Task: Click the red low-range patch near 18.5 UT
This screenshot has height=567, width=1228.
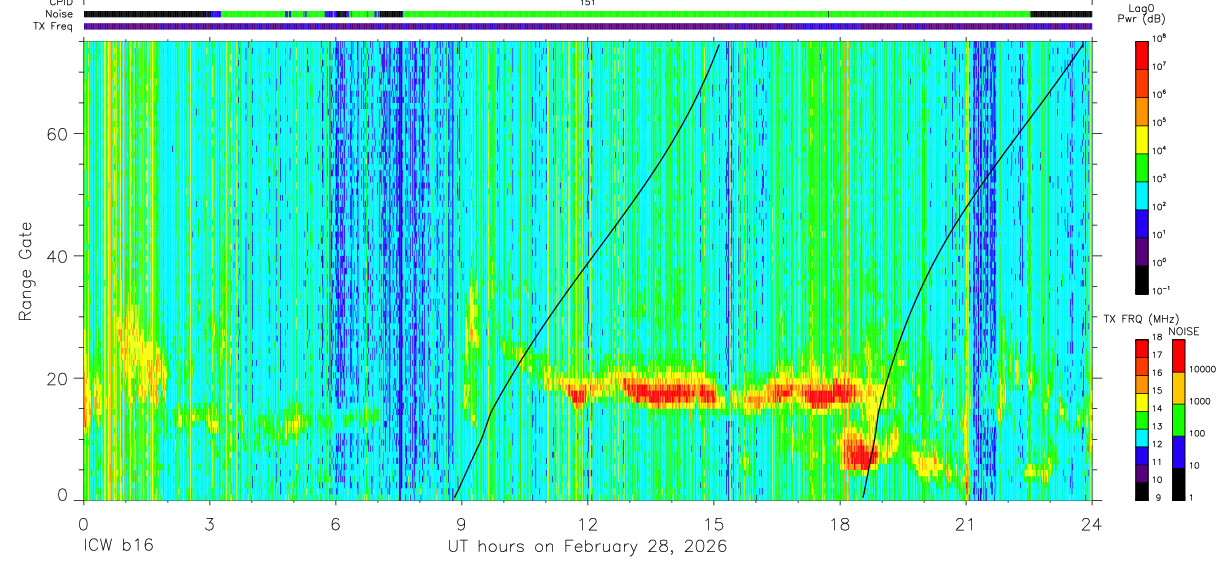Action: pos(860,457)
